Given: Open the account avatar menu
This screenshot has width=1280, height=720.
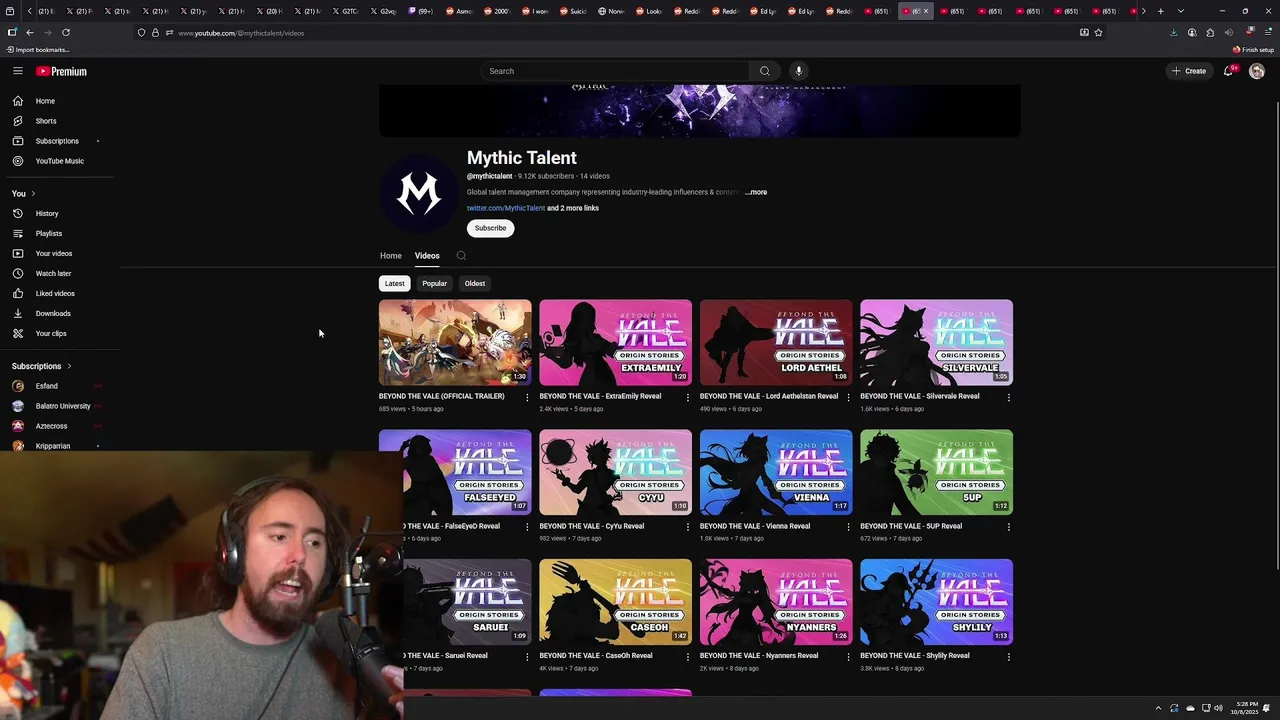Looking at the screenshot, I should click(x=1257, y=71).
